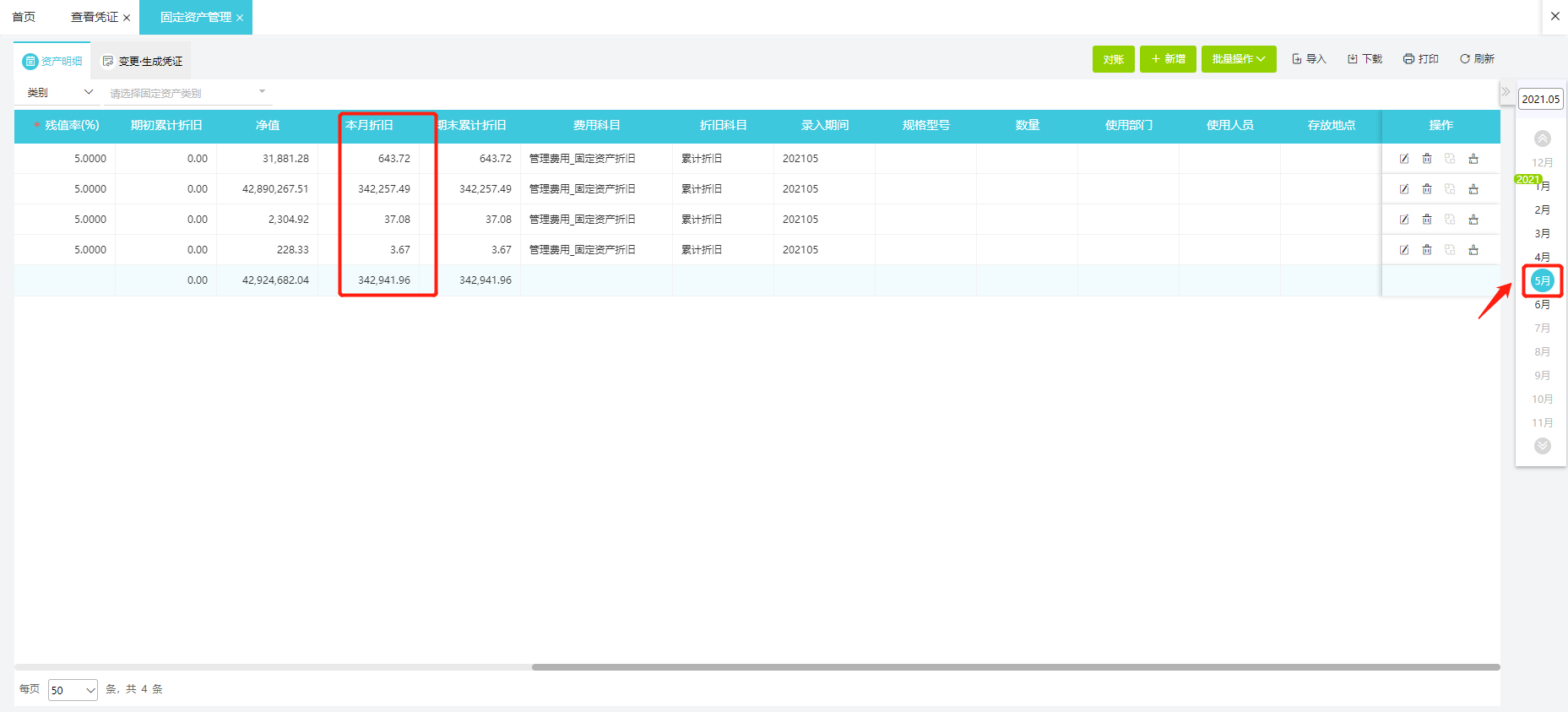The width and height of the screenshot is (1568, 712).
Task: Click the 录入期间 column header
Action: pos(825,126)
